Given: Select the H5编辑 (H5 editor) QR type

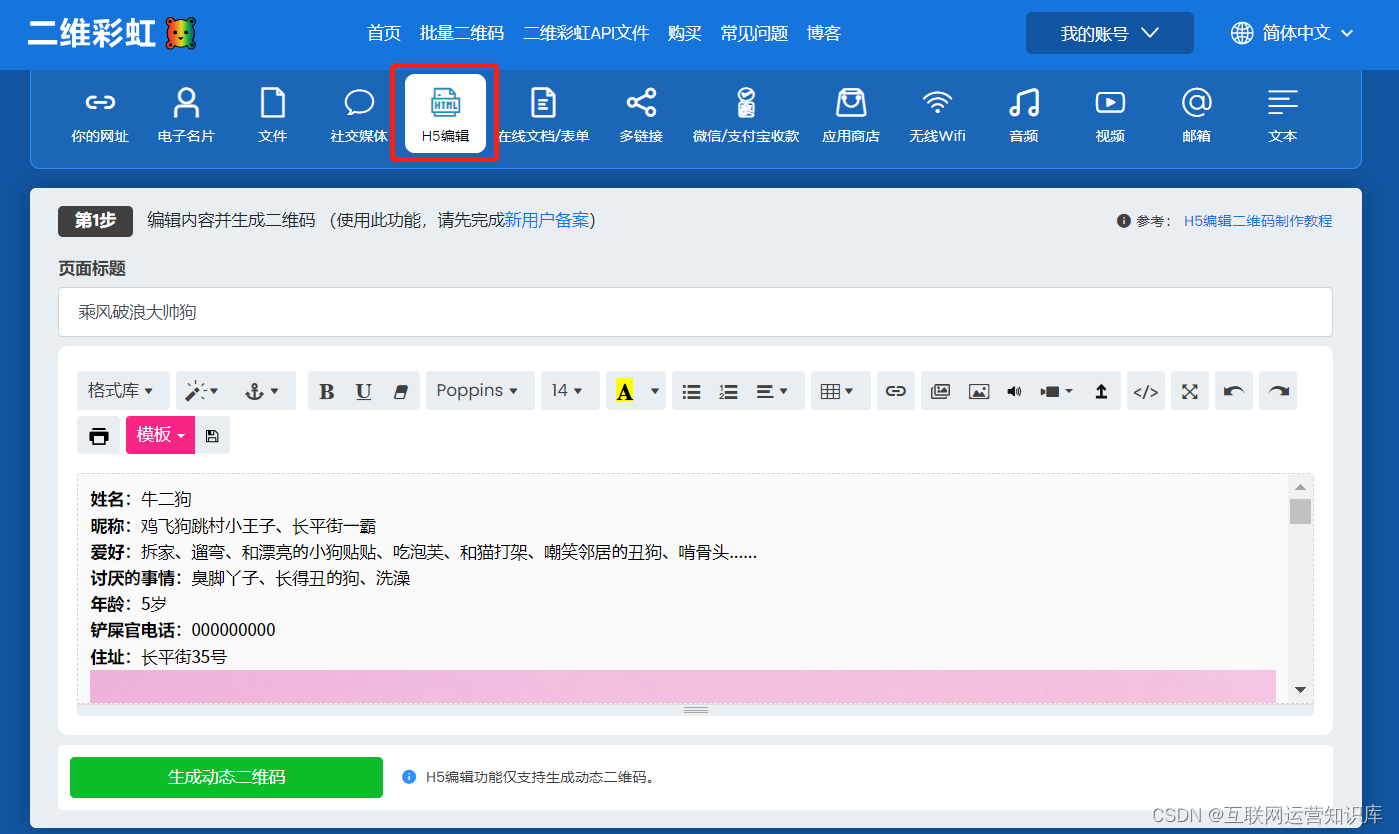Looking at the screenshot, I should coord(446,114).
